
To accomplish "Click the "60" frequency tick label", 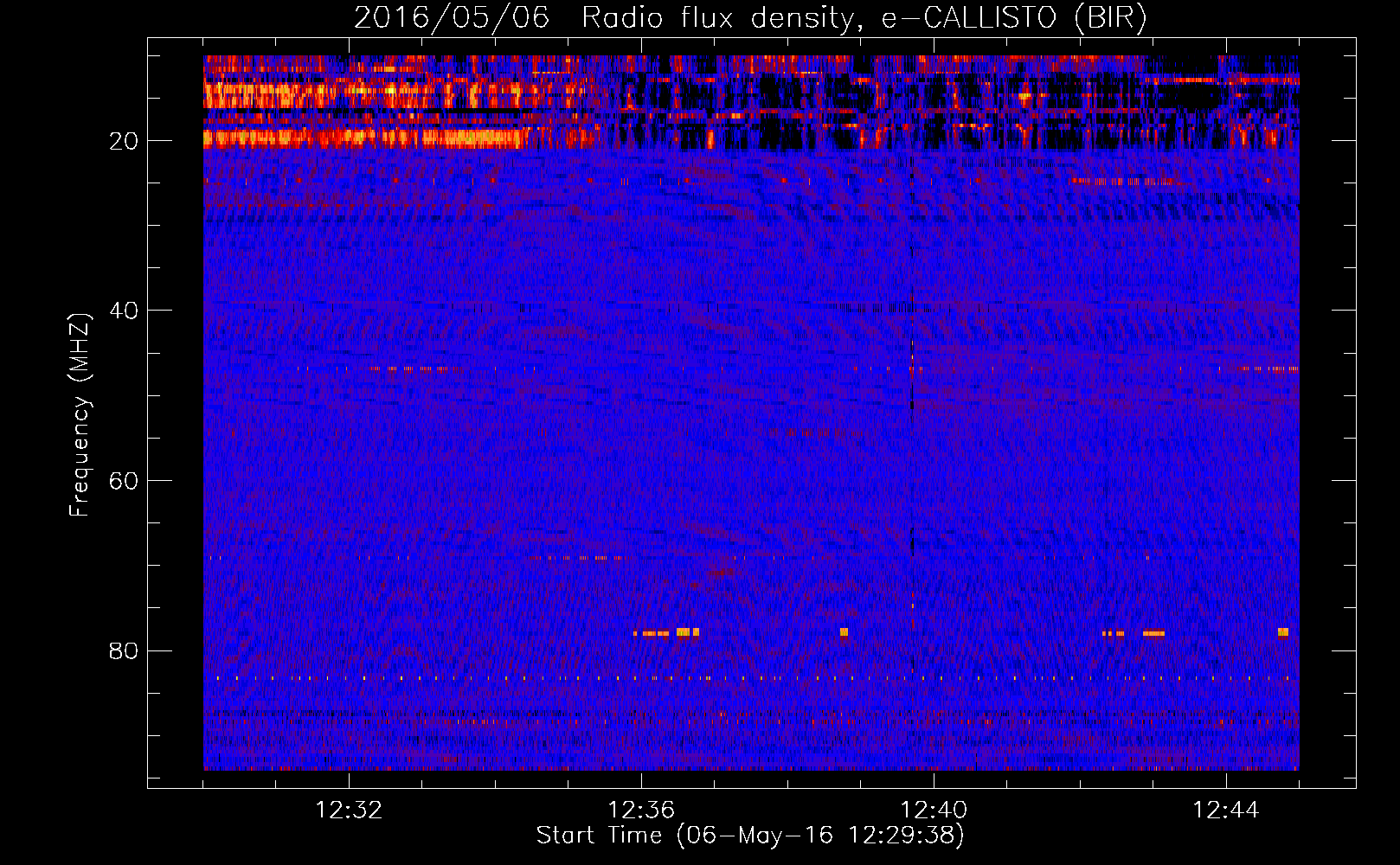I will [124, 481].
